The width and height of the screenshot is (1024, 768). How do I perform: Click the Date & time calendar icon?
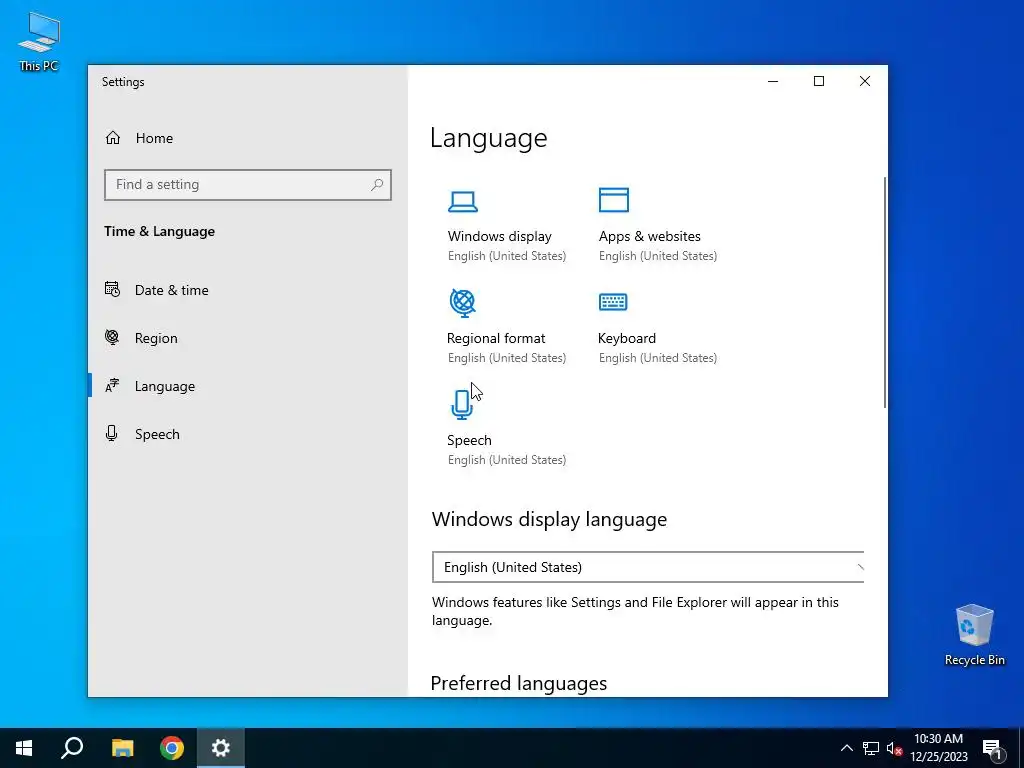coord(112,289)
